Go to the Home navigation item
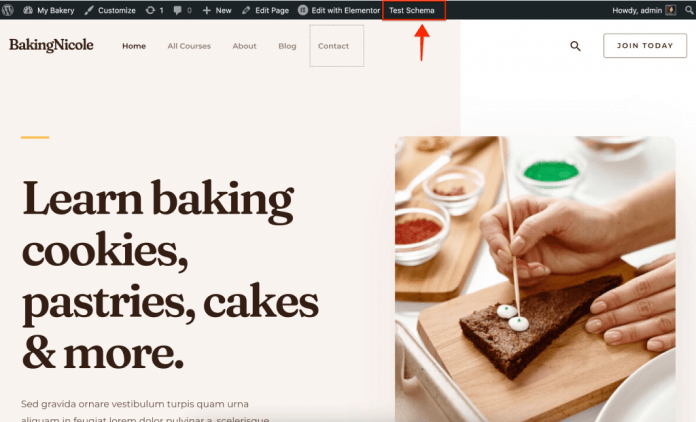Image resolution: width=696 pixels, height=422 pixels. [x=134, y=46]
